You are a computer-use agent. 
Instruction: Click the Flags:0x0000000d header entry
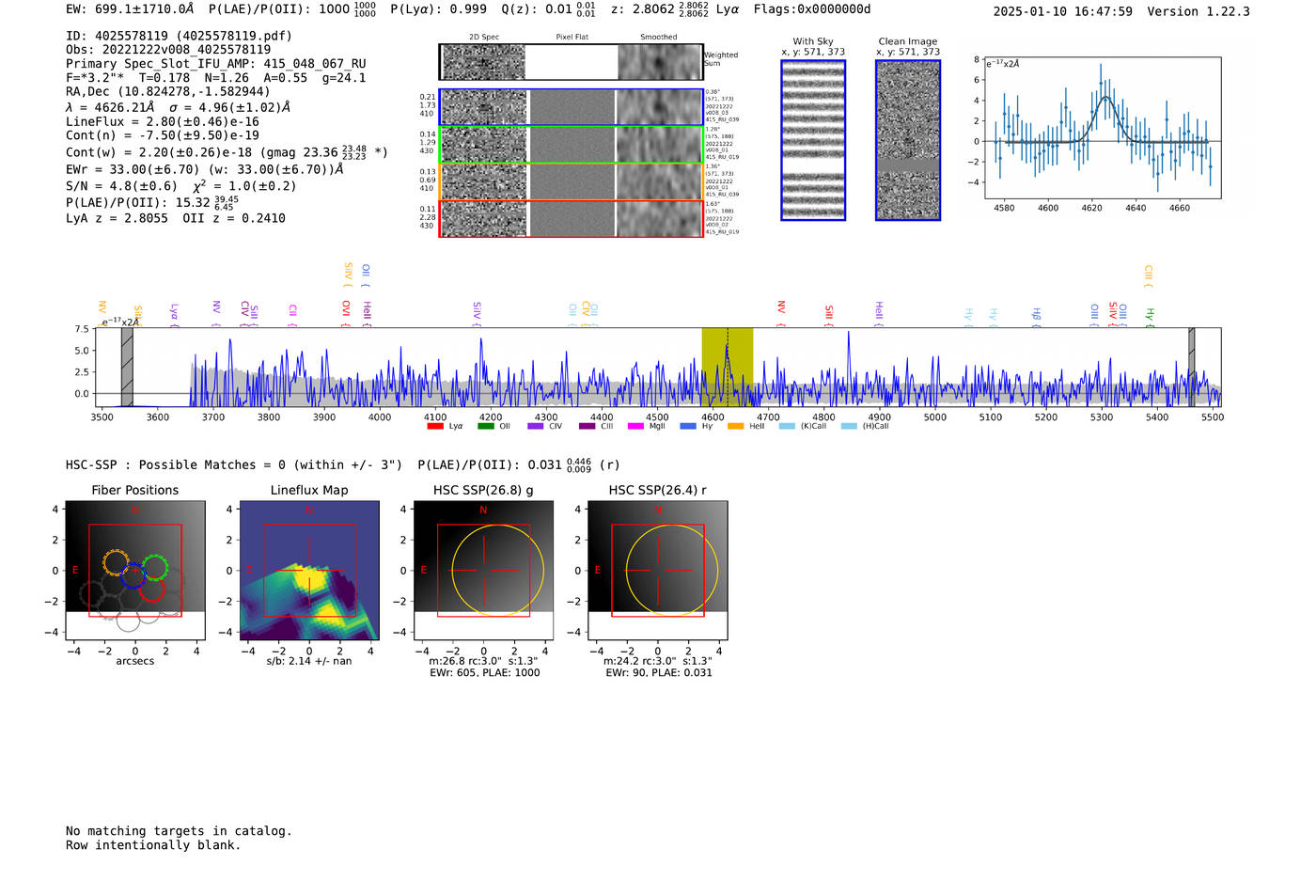pyautogui.click(x=812, y=9)
